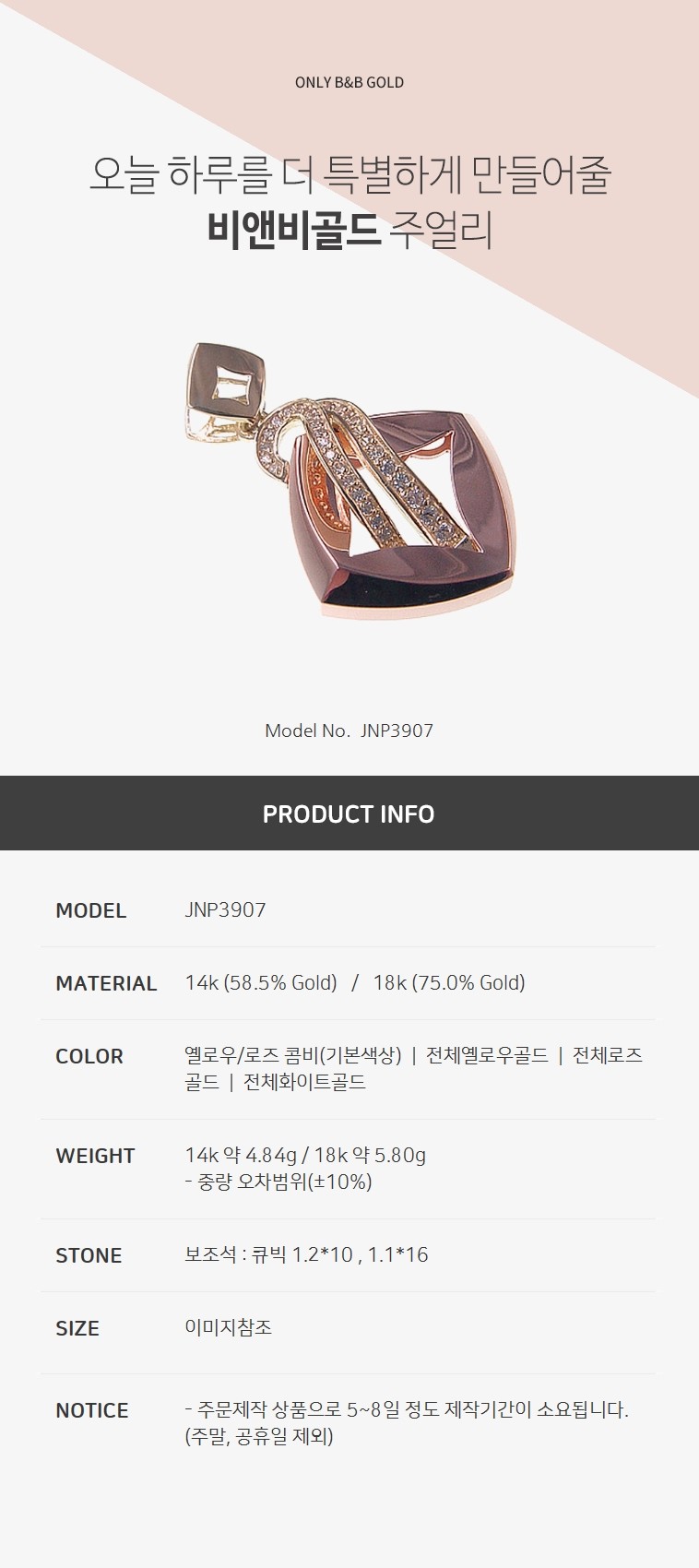Click the PRODUCT INFO banner
This screenshot has width=699, height=1568.
click(x=349, y=814)
